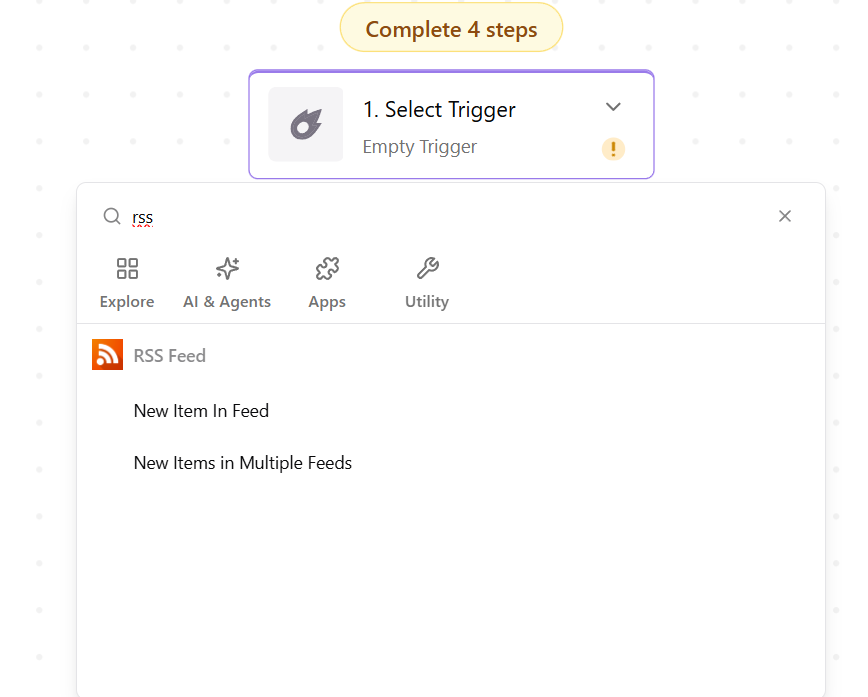This screenshot has width=868, height=697.
Task: Choose 'New Items in Multiple Feeds' trigger
Action: pos(243,463)
